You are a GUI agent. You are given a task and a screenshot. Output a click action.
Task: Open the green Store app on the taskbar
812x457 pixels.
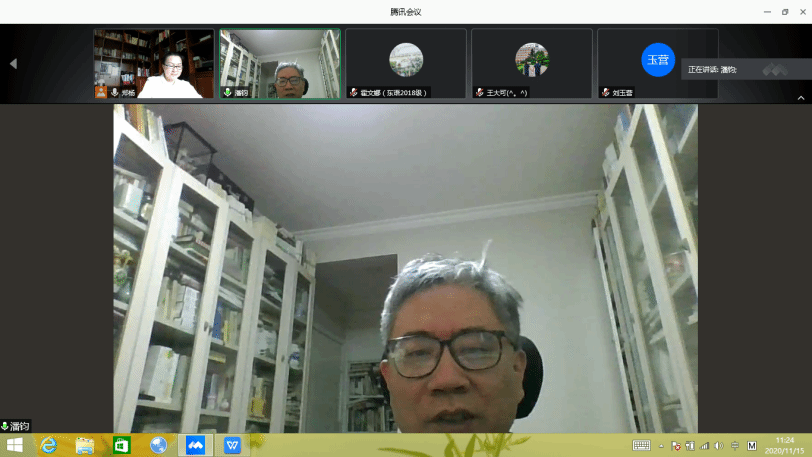pyautogui.click(x=122, y=446)
